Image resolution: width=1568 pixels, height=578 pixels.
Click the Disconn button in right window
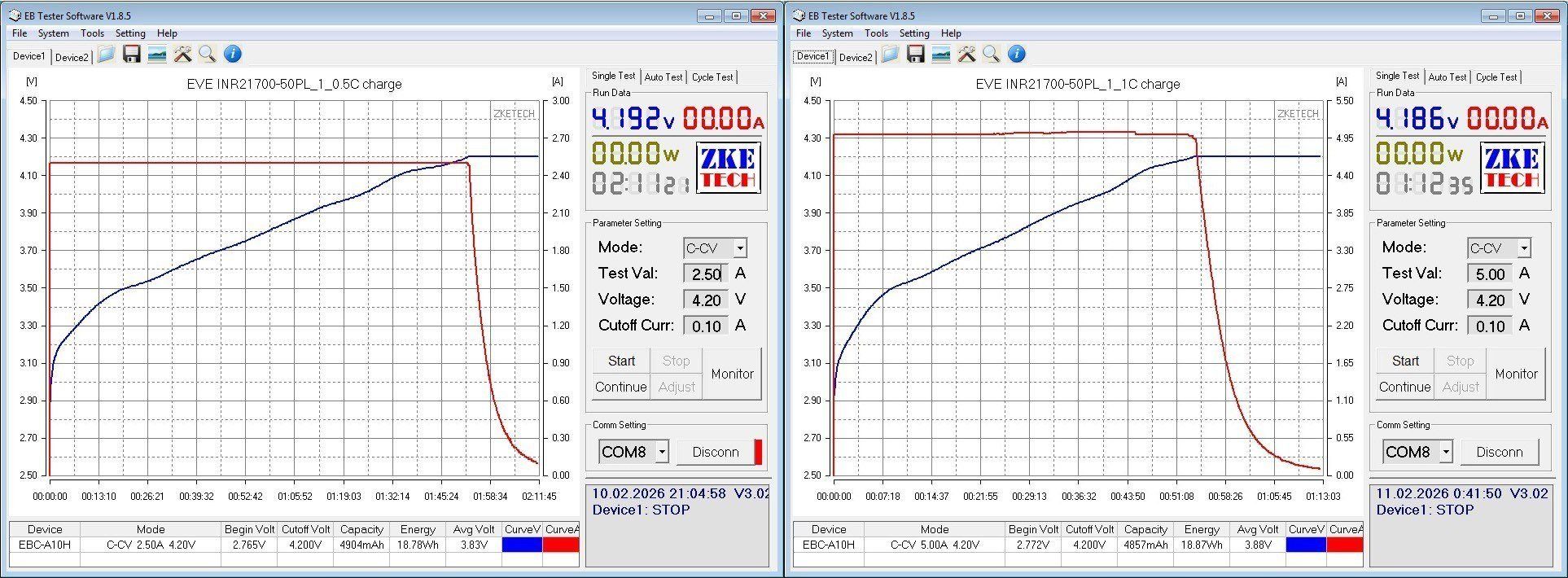point(1499,452)
